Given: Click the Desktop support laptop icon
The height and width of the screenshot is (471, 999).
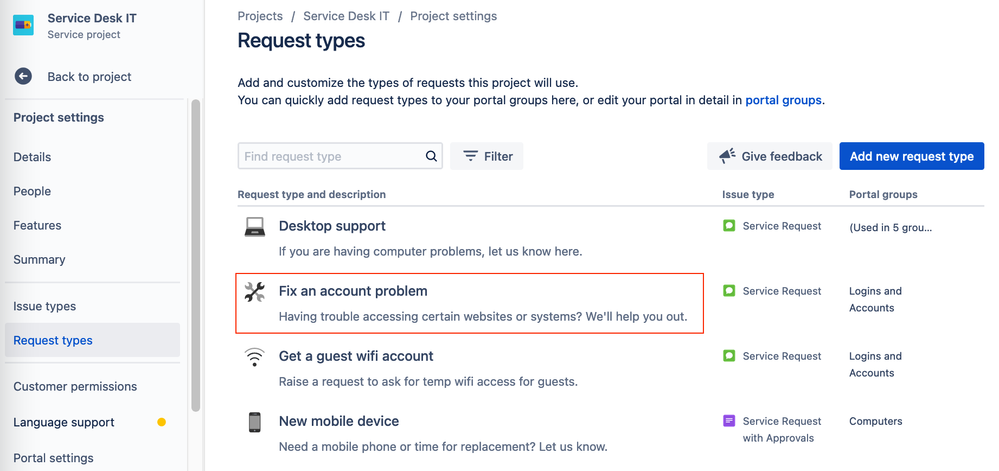Looking at the screenshot, I should (255, 227).
